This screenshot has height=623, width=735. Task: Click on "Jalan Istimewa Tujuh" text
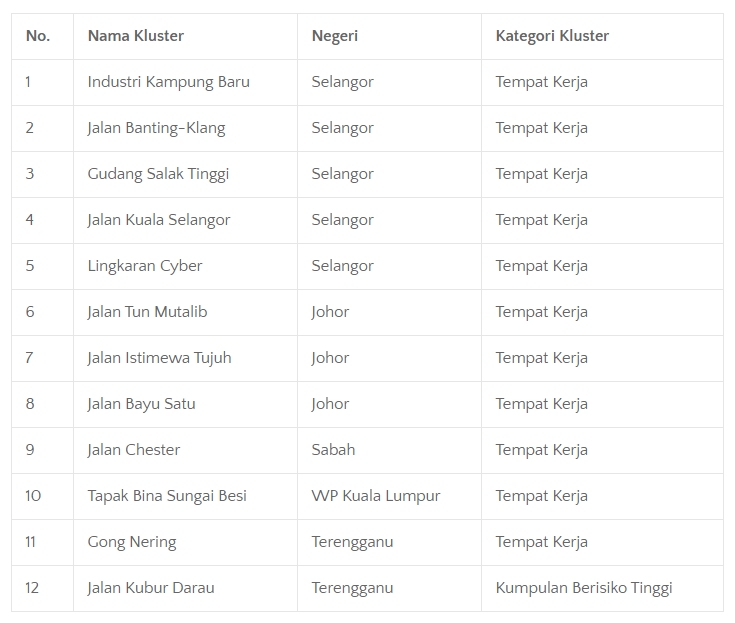160,358
